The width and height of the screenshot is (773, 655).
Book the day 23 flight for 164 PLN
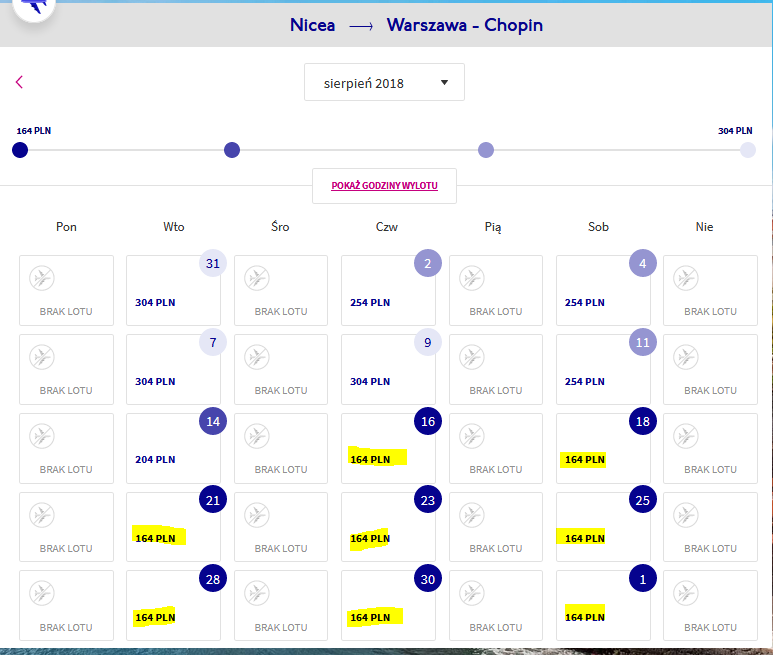tap(388, 527)
